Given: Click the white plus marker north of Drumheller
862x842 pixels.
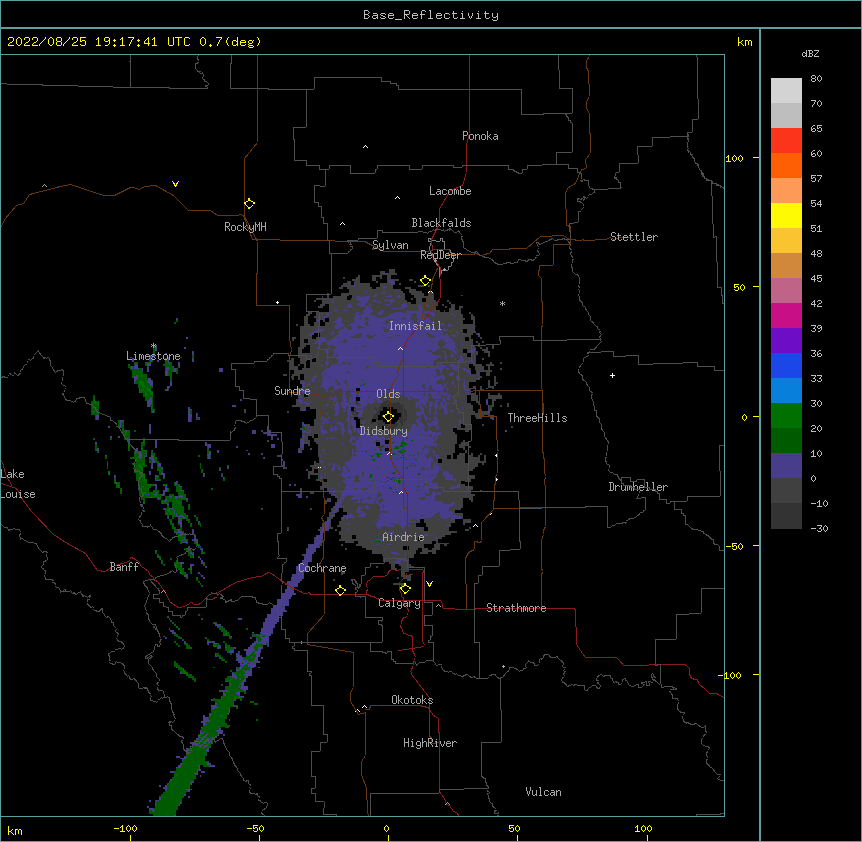Looking at the screenshot, I should [612, 375].
